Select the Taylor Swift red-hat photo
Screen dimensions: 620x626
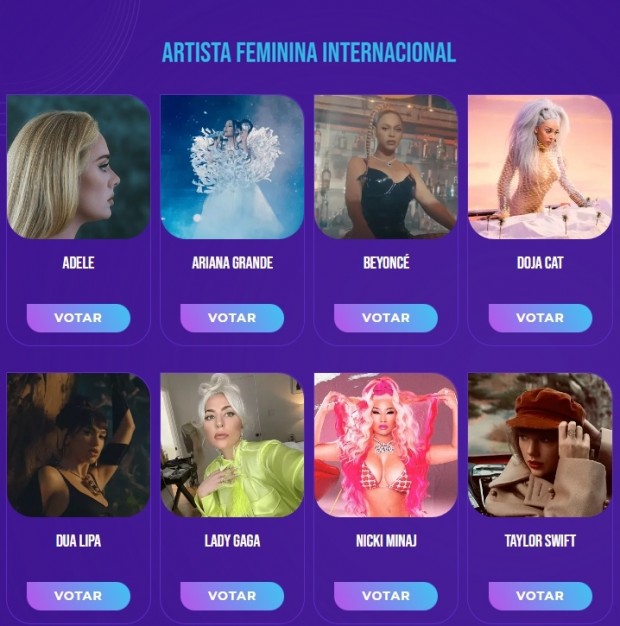pyautogui.click(x=540, y=445)
